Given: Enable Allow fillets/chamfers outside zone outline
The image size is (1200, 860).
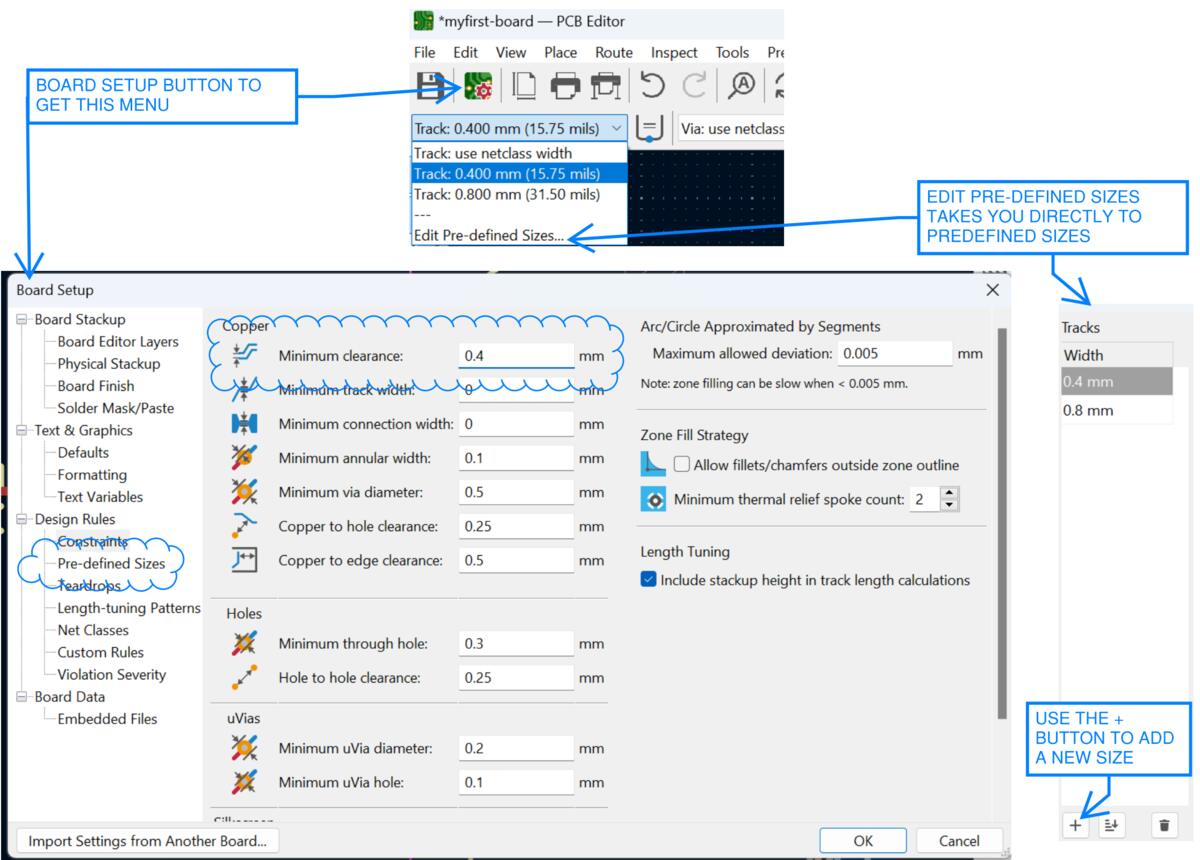Looking at the screenshot, I should [x=682, y=465].
